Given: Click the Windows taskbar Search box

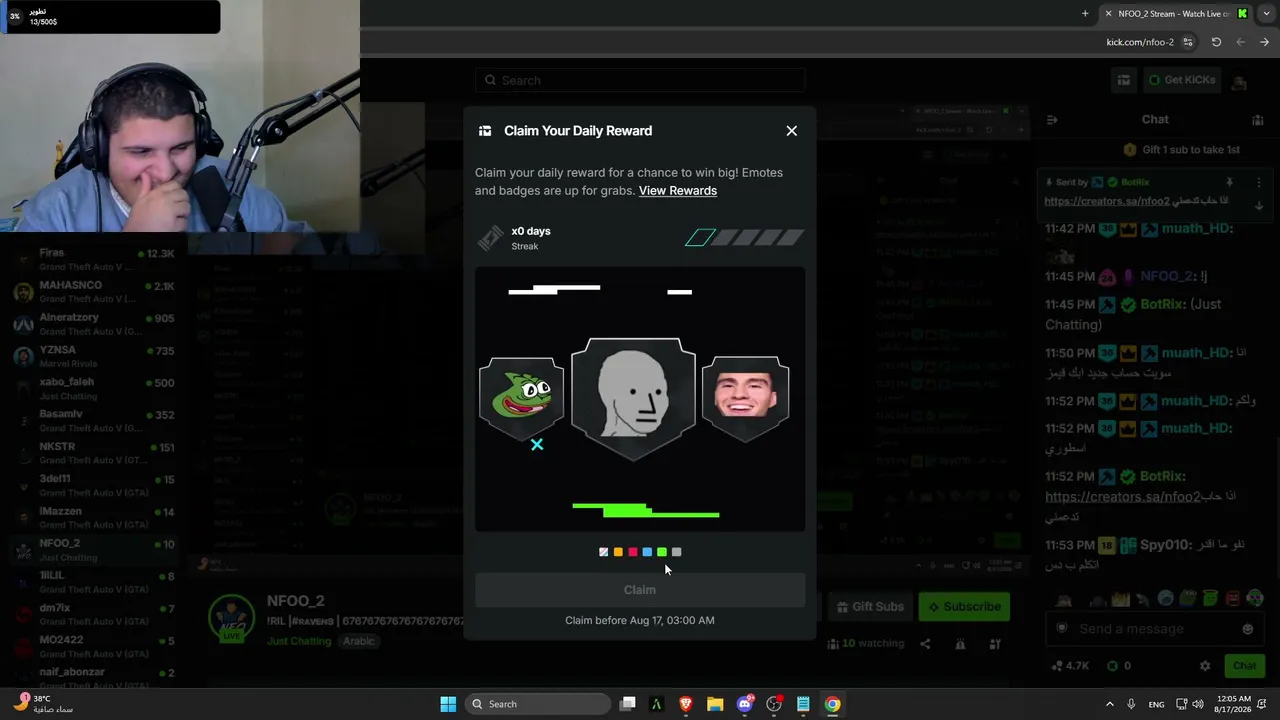Looking at the screenshot, I should pyautogui.click(x=538, y=704).
